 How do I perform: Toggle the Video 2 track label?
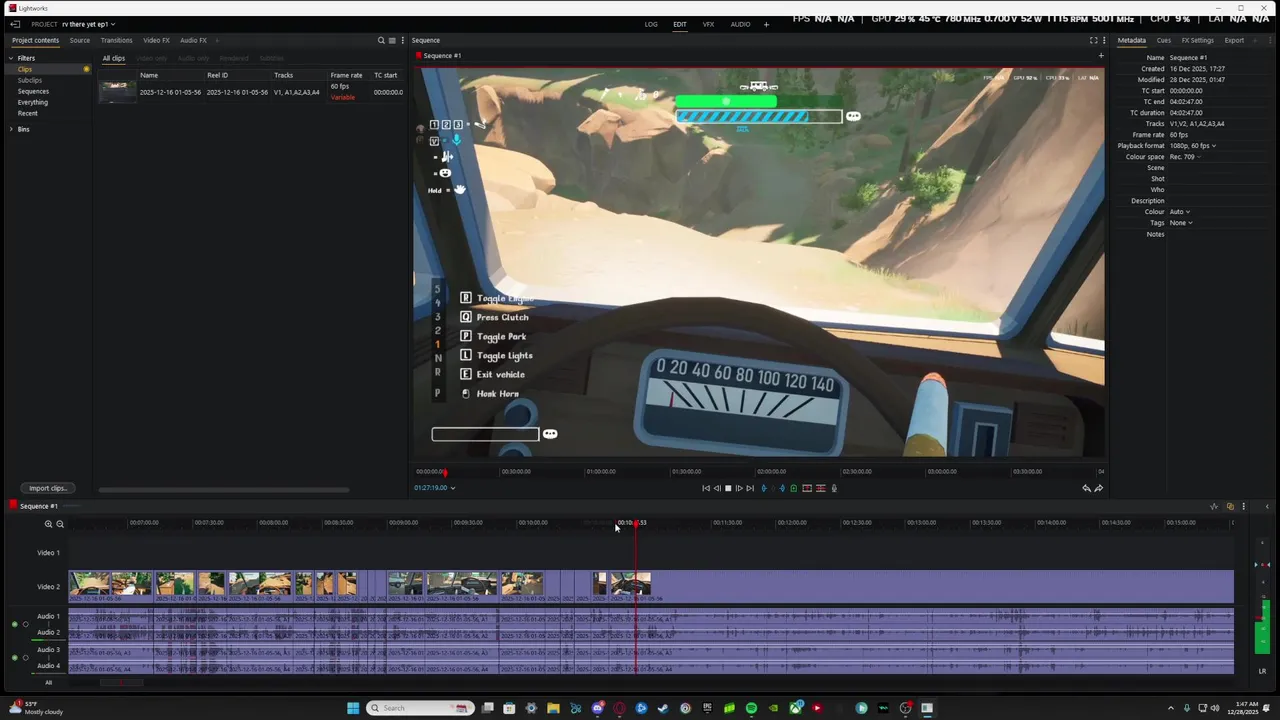coord(48,587)
